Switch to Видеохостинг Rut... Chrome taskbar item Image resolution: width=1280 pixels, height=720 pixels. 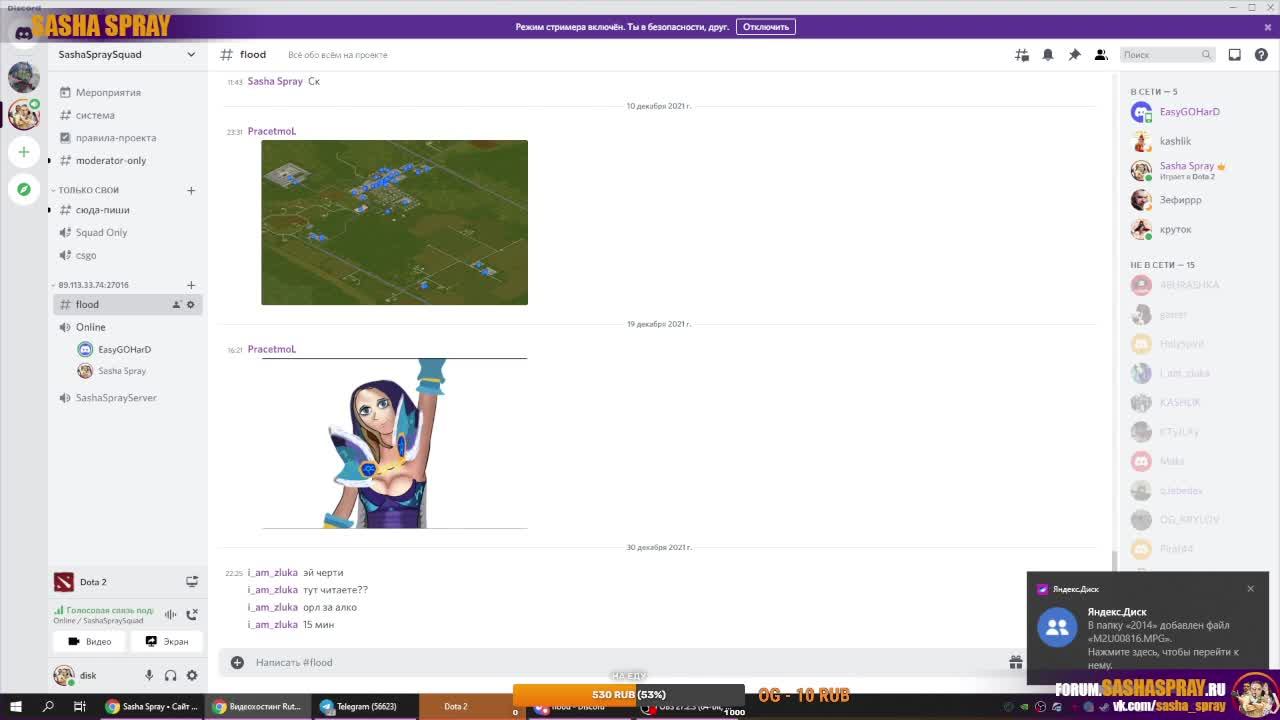258,707
